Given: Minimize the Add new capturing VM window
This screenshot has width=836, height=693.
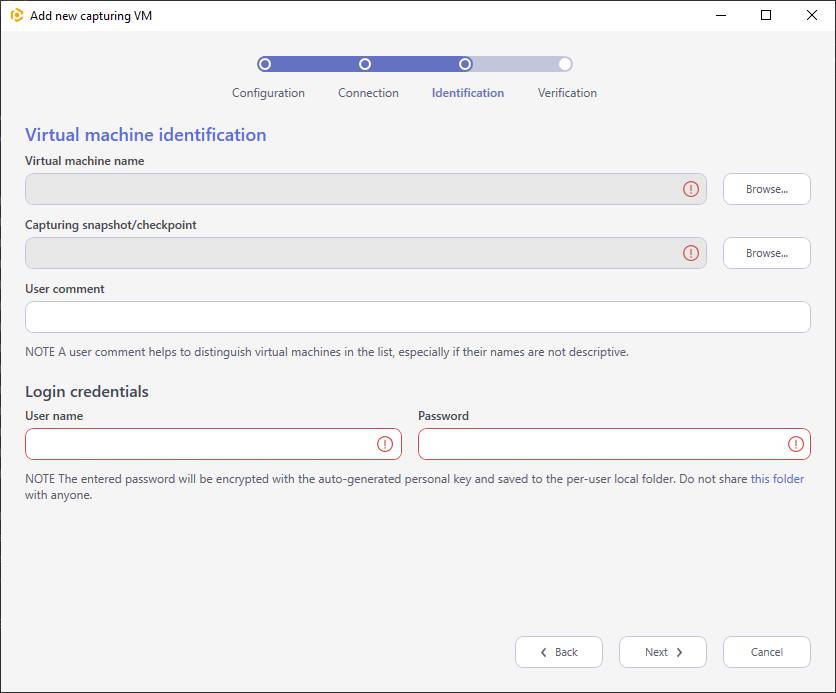Looking at the screenshot, I should (x=721, y=15).
